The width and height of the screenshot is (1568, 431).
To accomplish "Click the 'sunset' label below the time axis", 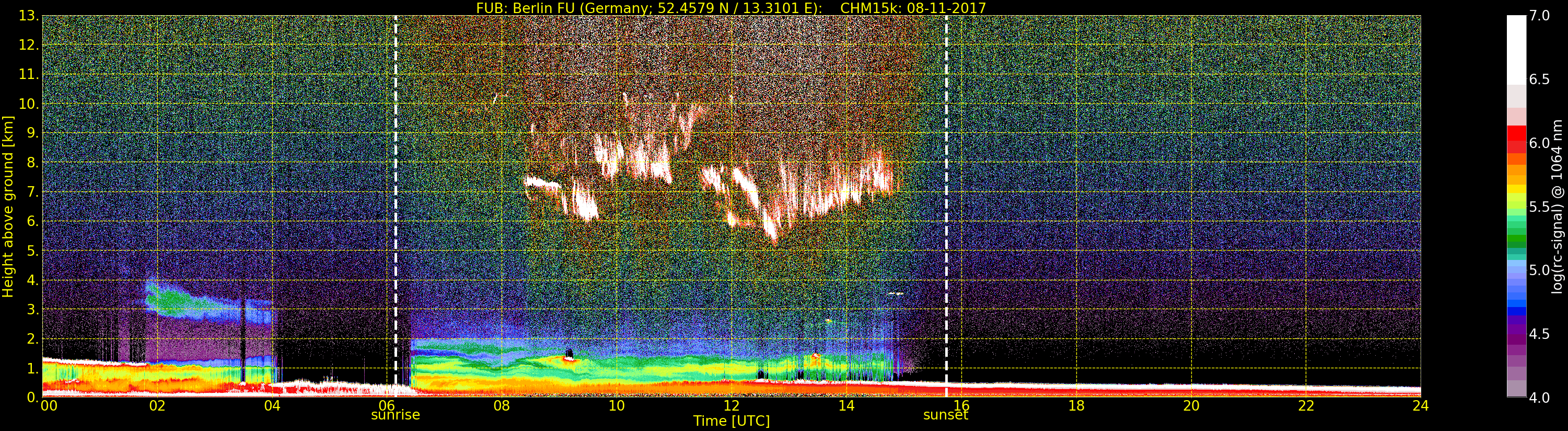I will point(945,415).
